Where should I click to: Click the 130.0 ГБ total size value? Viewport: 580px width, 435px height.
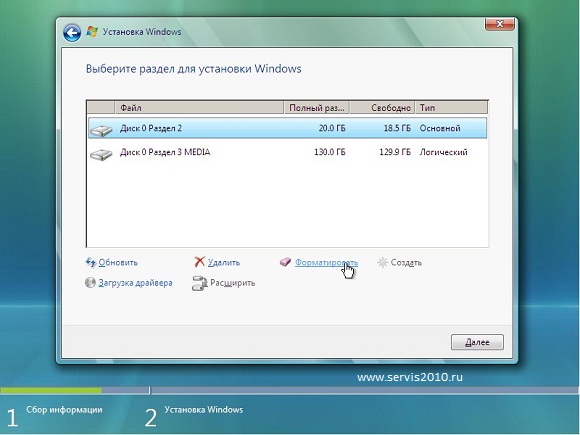tap(330, 152)
